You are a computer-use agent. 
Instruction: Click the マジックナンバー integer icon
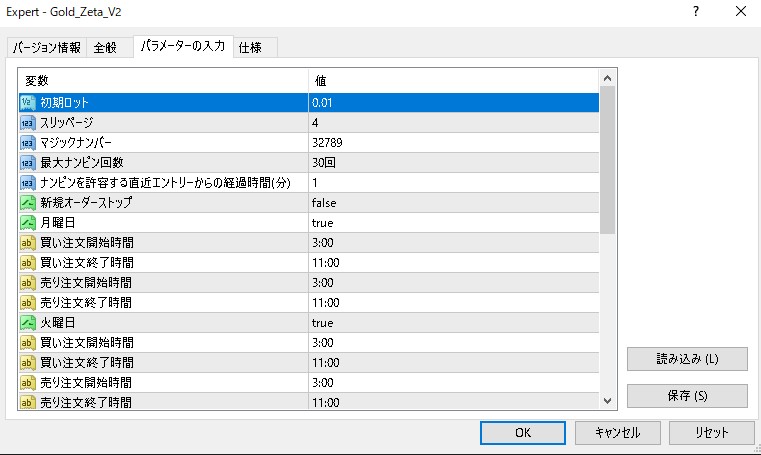pyautogui.click(x=28, y=143)
